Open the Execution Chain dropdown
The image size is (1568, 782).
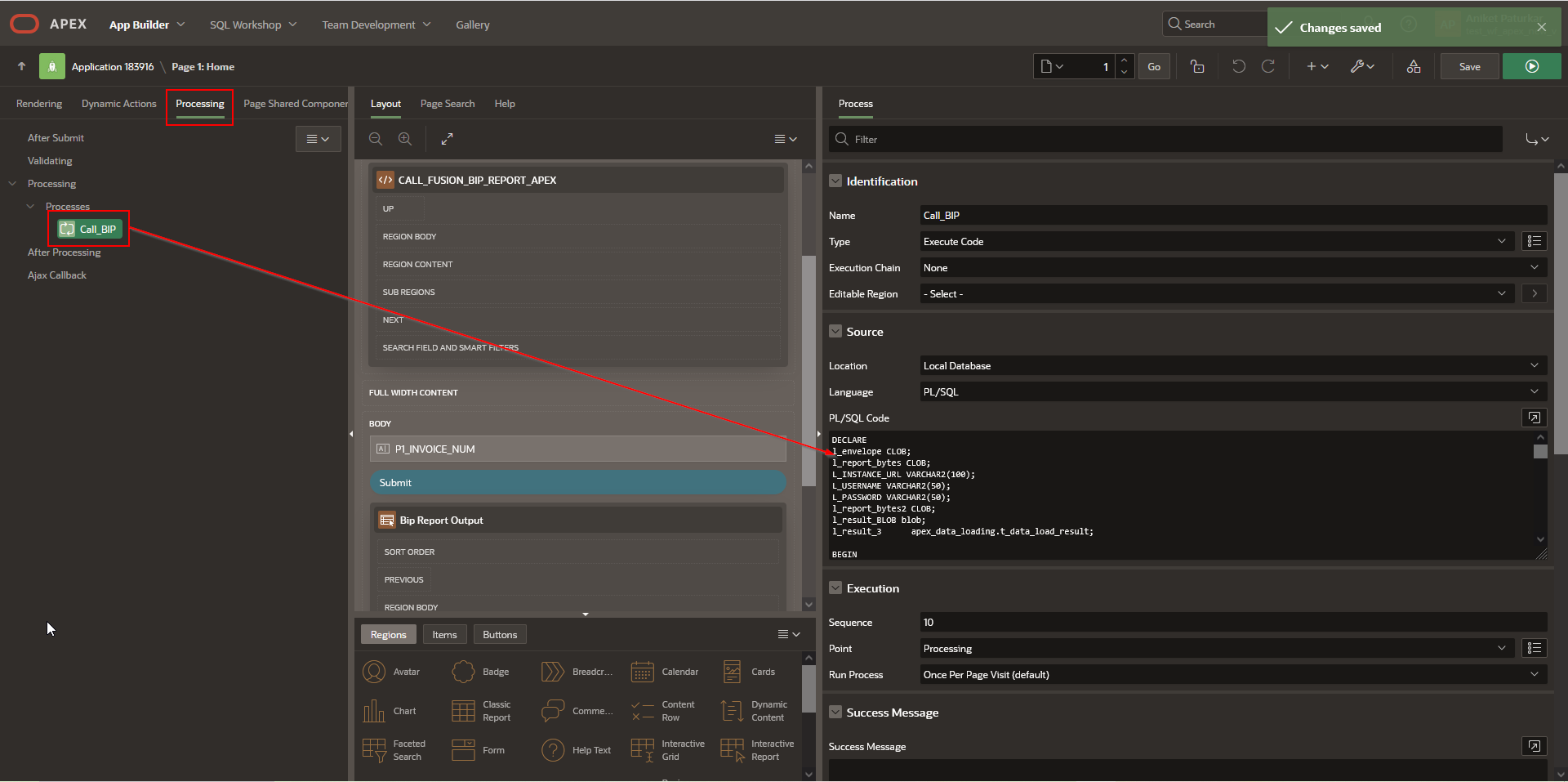(x=1233, y=267)
